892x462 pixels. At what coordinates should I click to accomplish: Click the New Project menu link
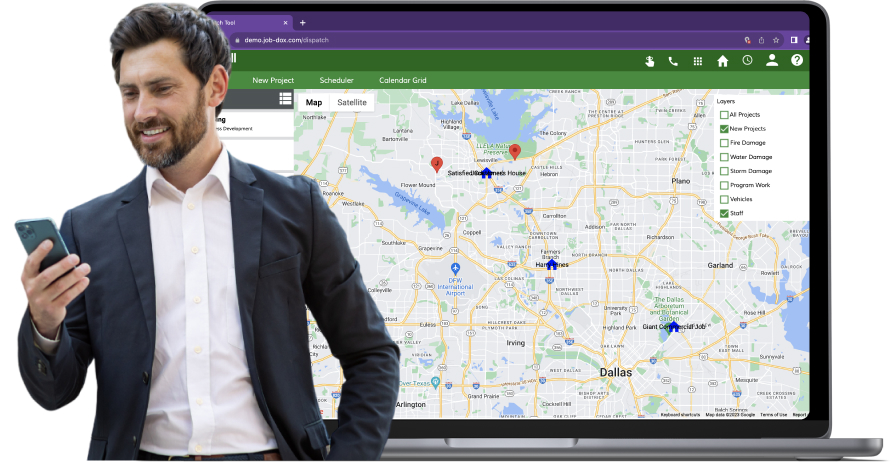point(273,80)
